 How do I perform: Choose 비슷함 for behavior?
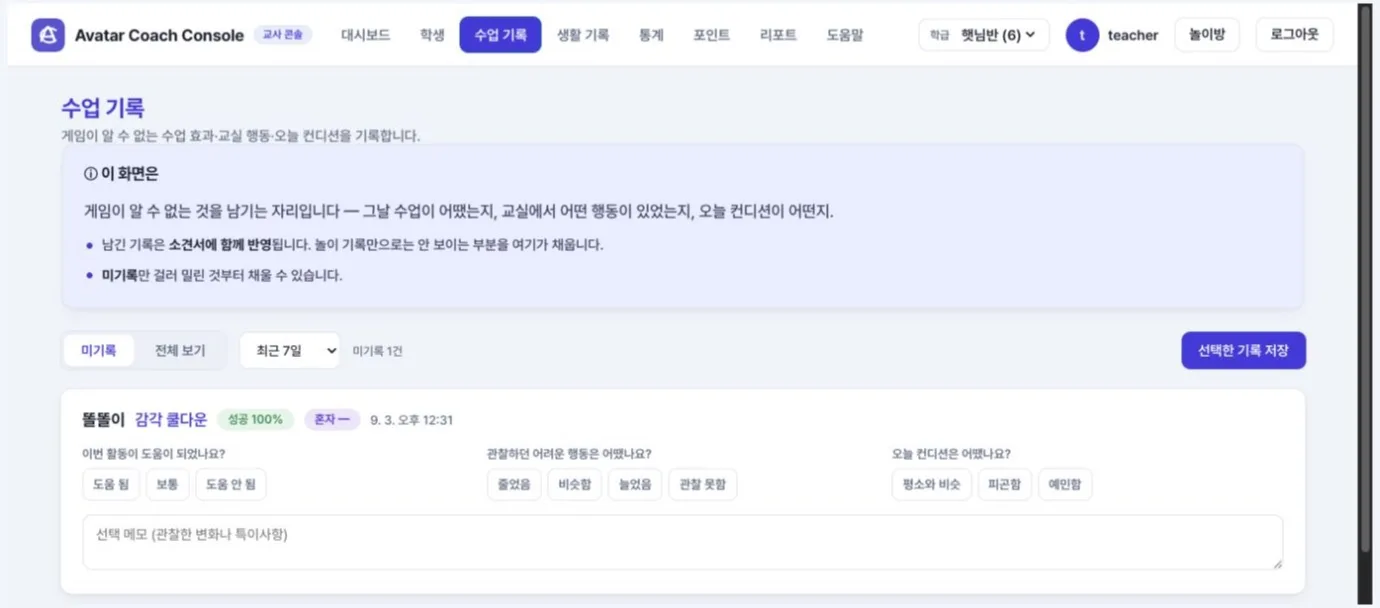tap(574, 484)
